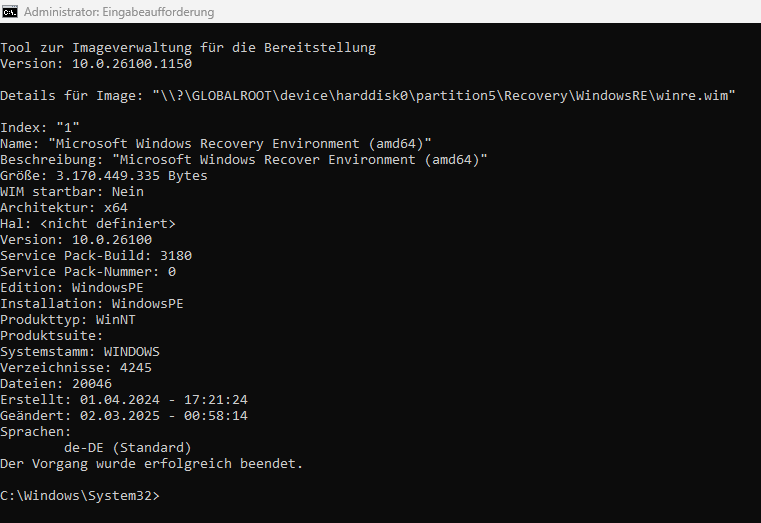Click the Edition: WindowsPE line
The image size is (761, 523).
72,288
